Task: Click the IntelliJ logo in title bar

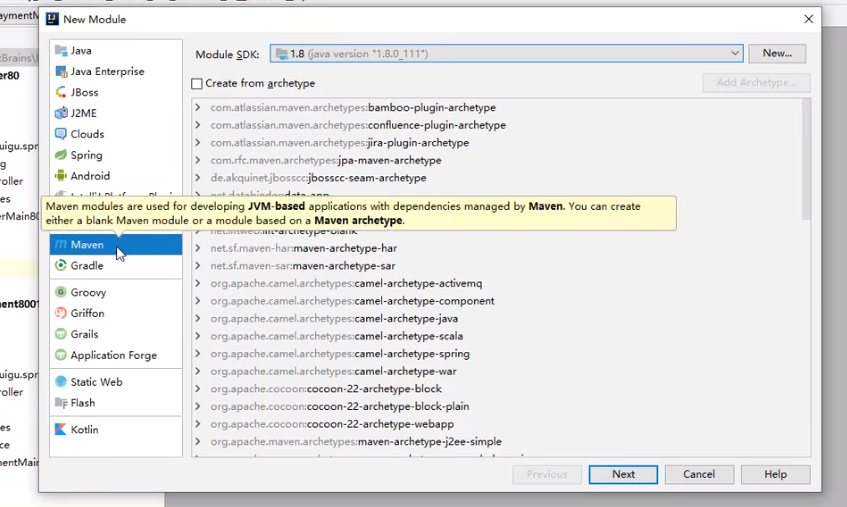Action: (52, 19)
